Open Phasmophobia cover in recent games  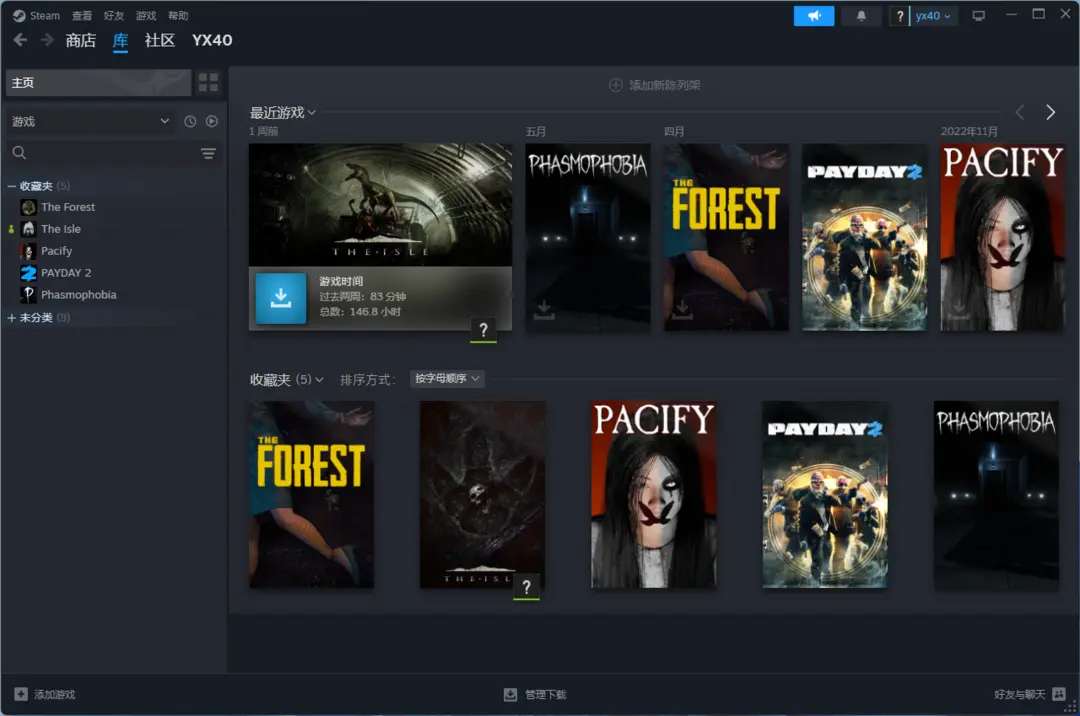point(588,237)
